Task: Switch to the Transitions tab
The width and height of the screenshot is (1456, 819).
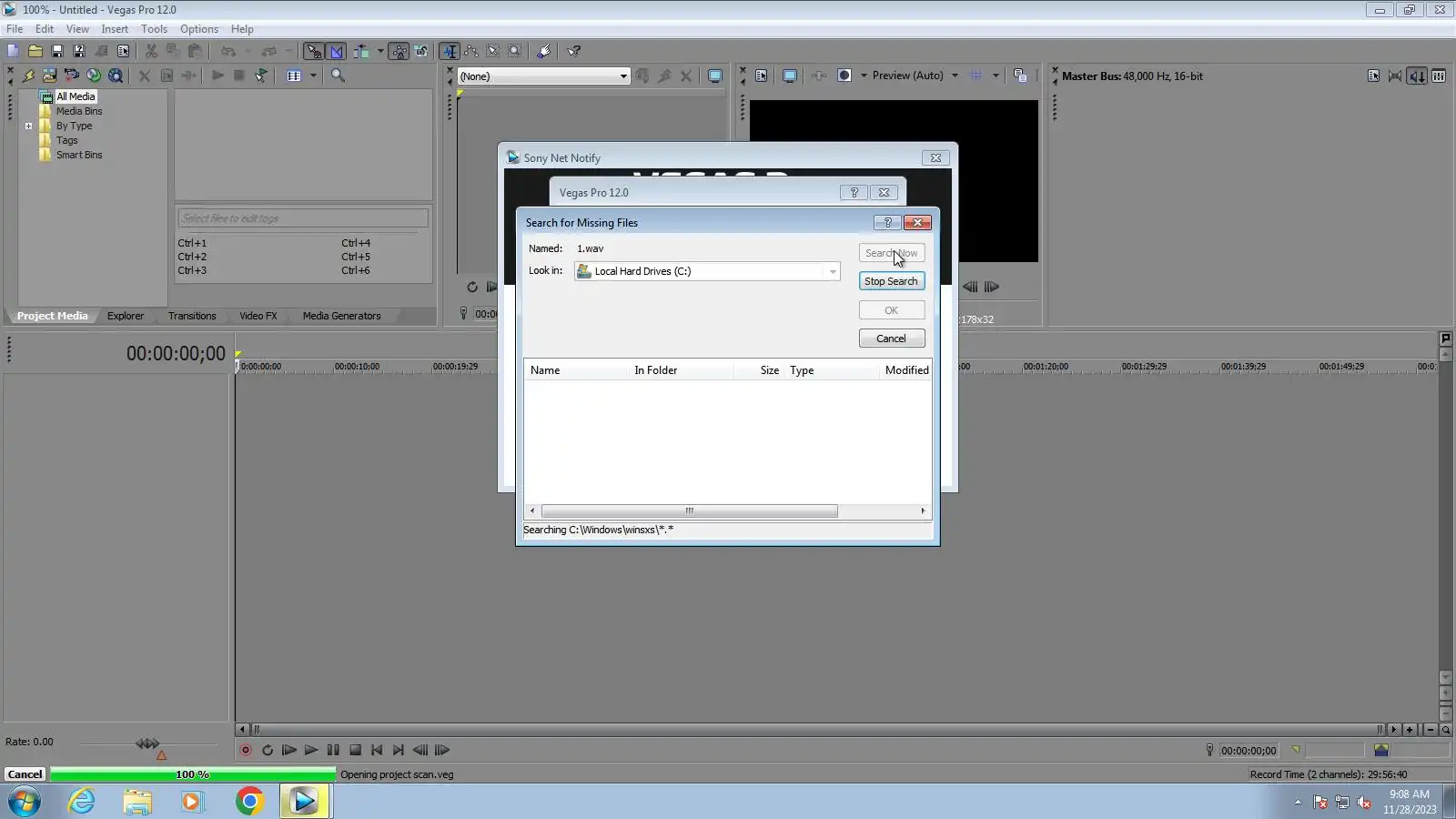Action: (x=192, y=316)
